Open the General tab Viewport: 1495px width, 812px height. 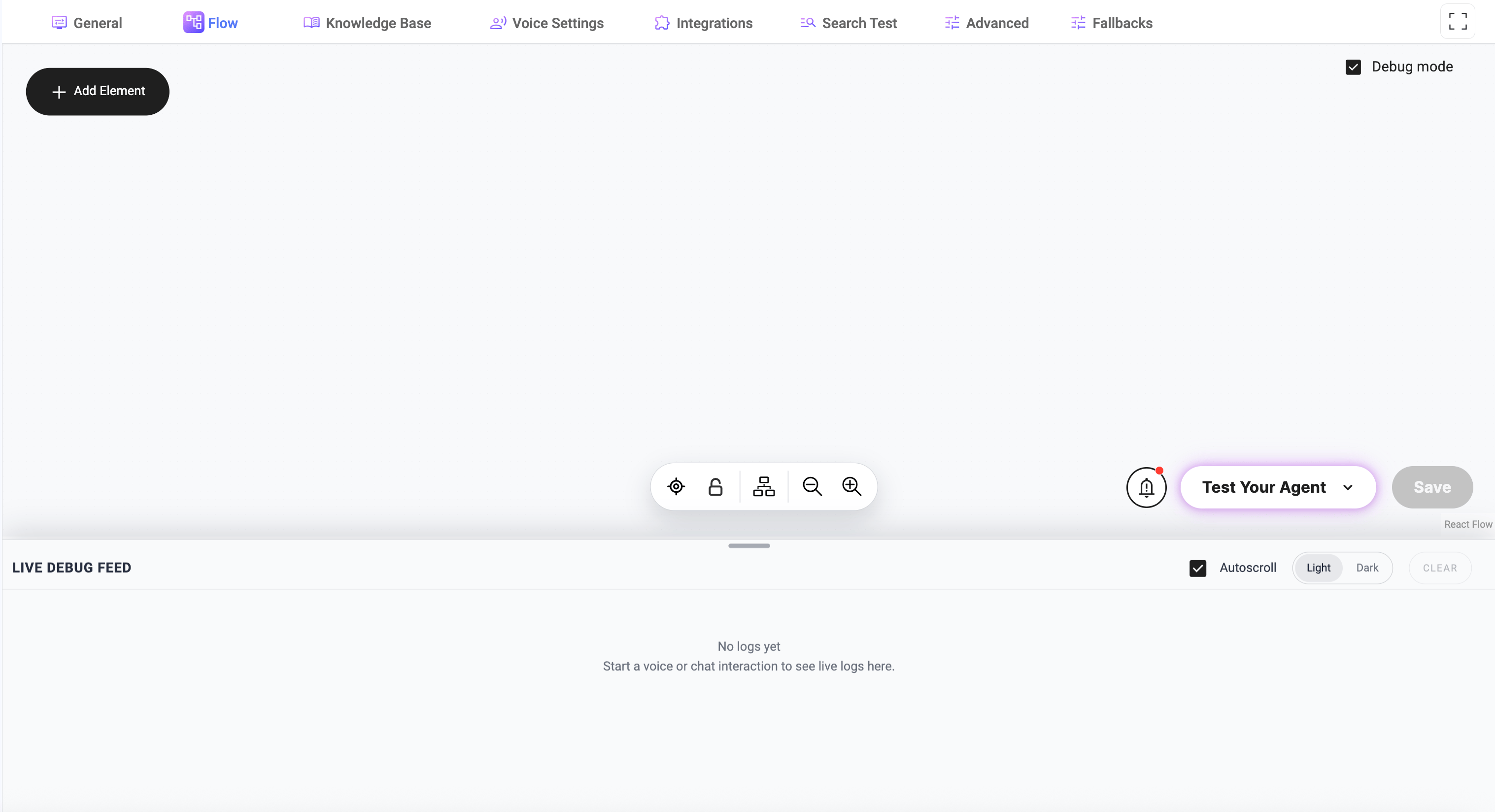(87, 23)
